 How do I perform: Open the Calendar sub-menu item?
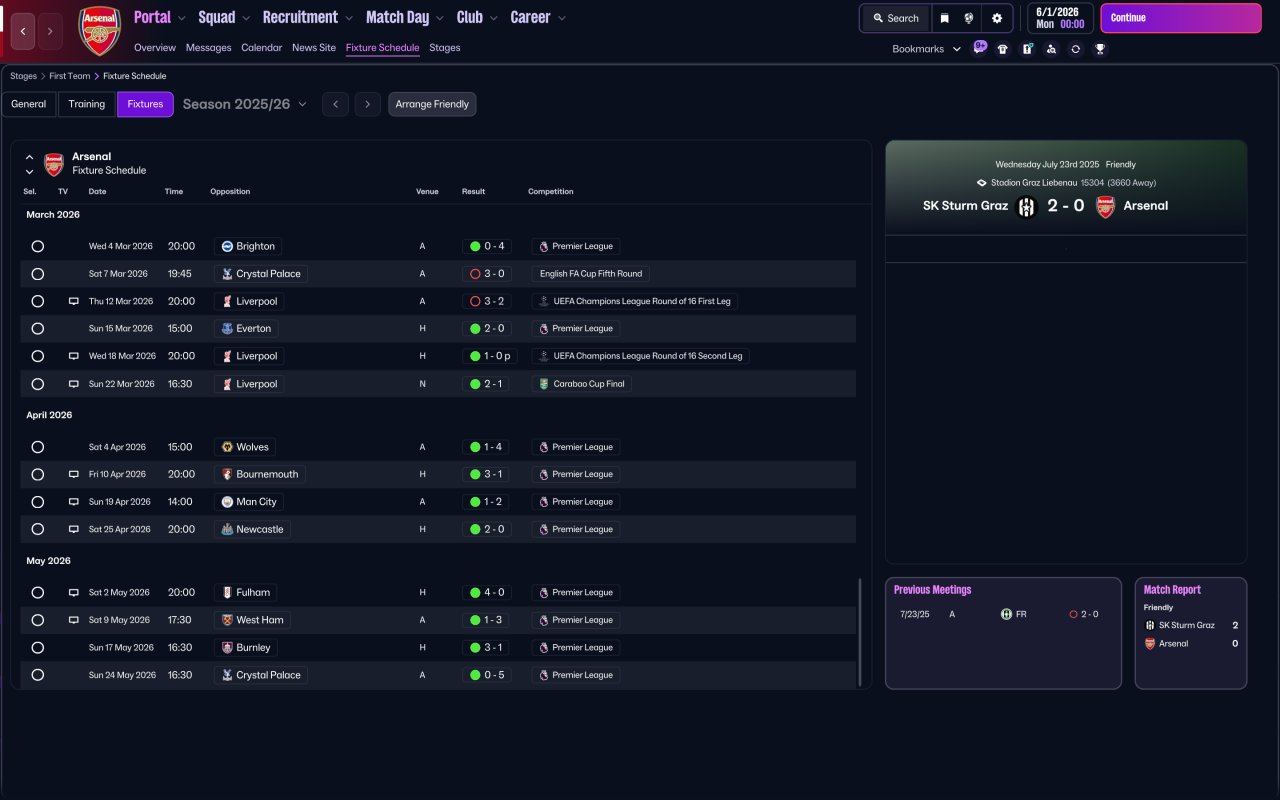[x=261, y=48]
